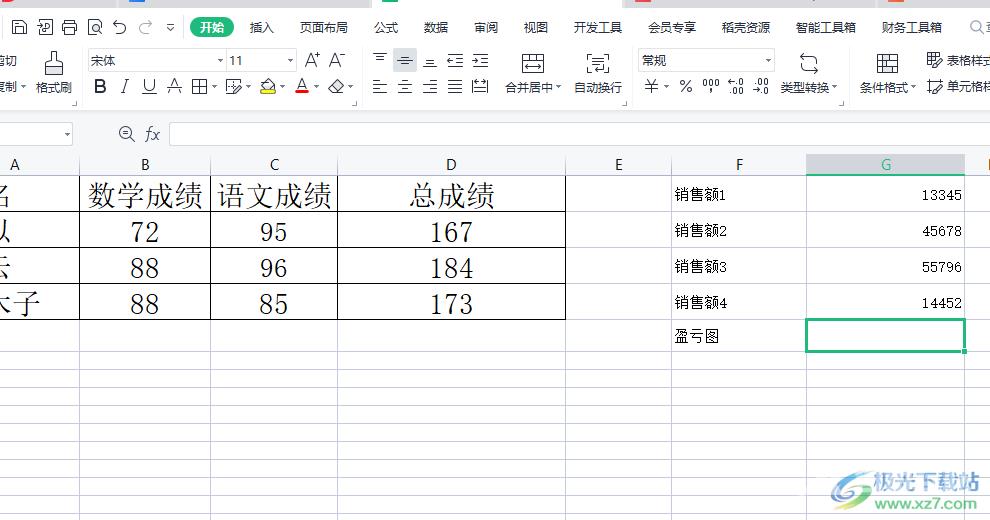Open Type Conversion (类型转换) menu

pos(808,73)
